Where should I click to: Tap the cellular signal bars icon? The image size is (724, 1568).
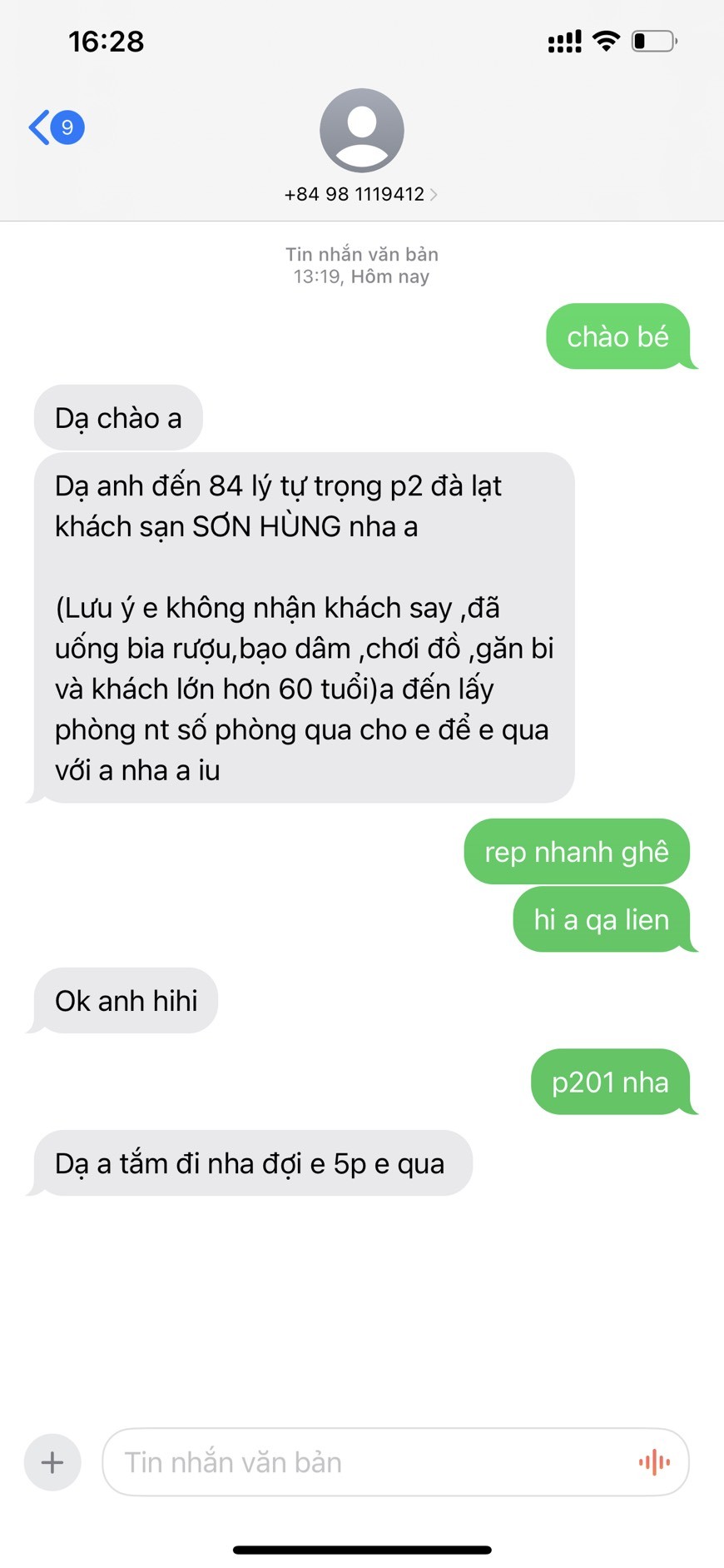[x=565, y=42]
